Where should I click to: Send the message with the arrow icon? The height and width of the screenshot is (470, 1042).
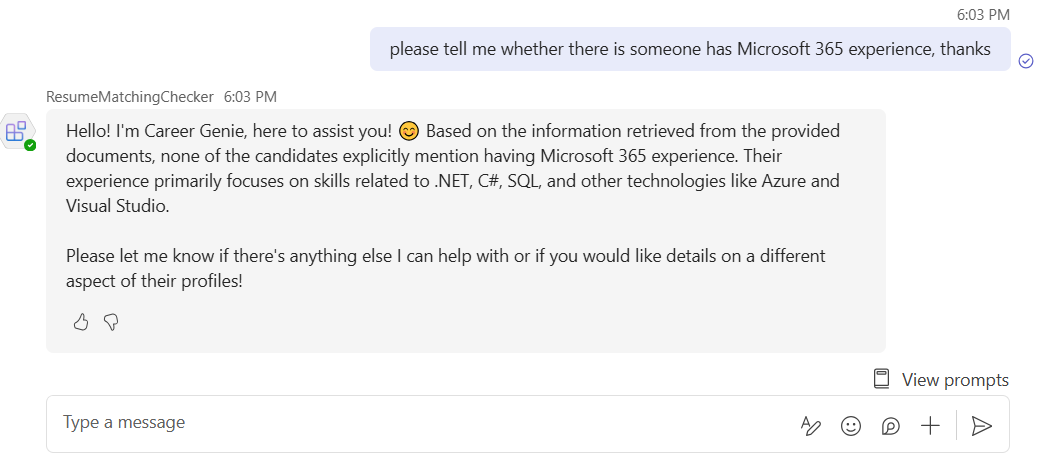coord(982,426)
